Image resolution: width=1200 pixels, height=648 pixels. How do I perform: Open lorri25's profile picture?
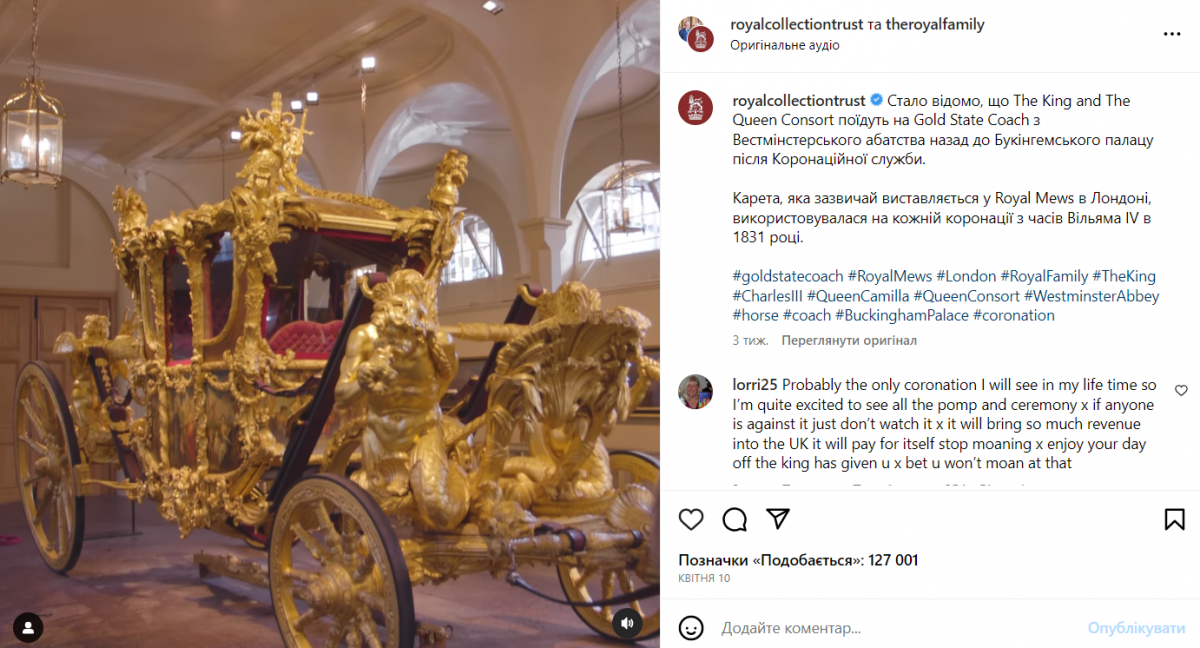(695, 392)
